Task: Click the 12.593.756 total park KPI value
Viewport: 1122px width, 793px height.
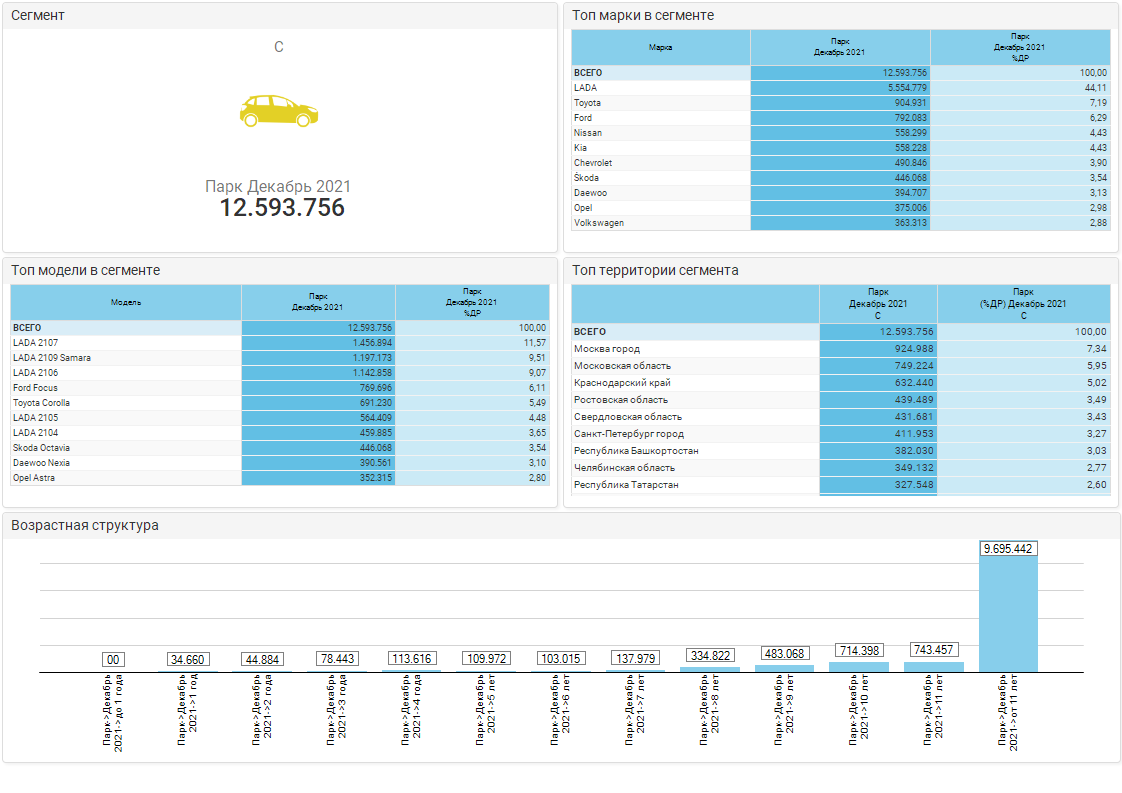Action: 282,208
